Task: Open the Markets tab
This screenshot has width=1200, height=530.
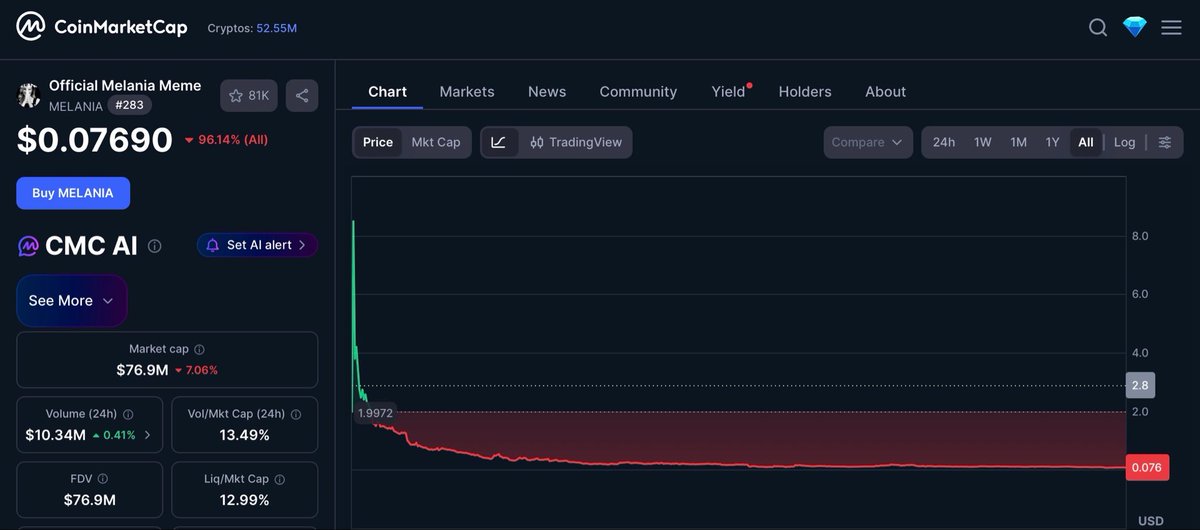Action: (467, 91)
